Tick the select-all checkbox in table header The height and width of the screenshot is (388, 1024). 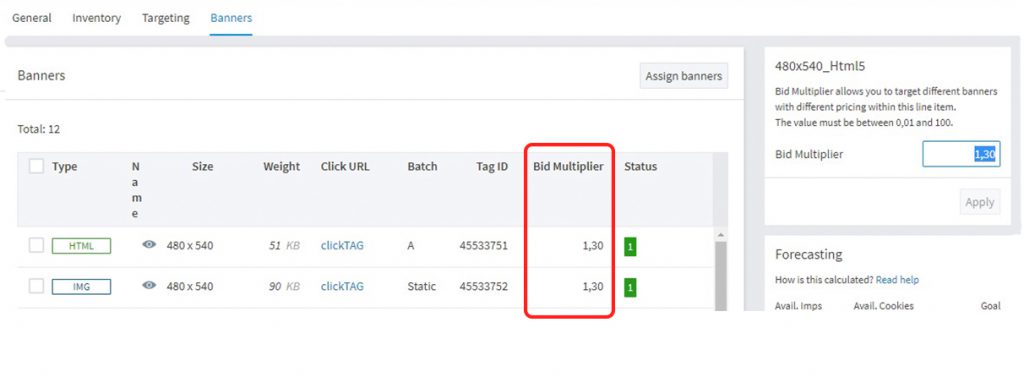coord(37,166)
